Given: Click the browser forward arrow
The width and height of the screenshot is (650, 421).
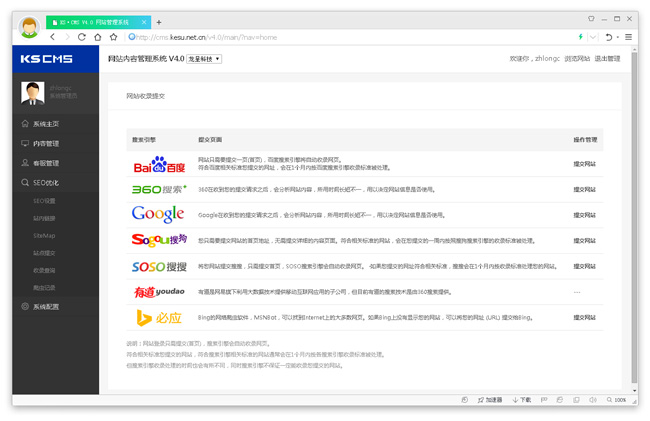Looking at the screenshot, I should [x=67, y=37].
